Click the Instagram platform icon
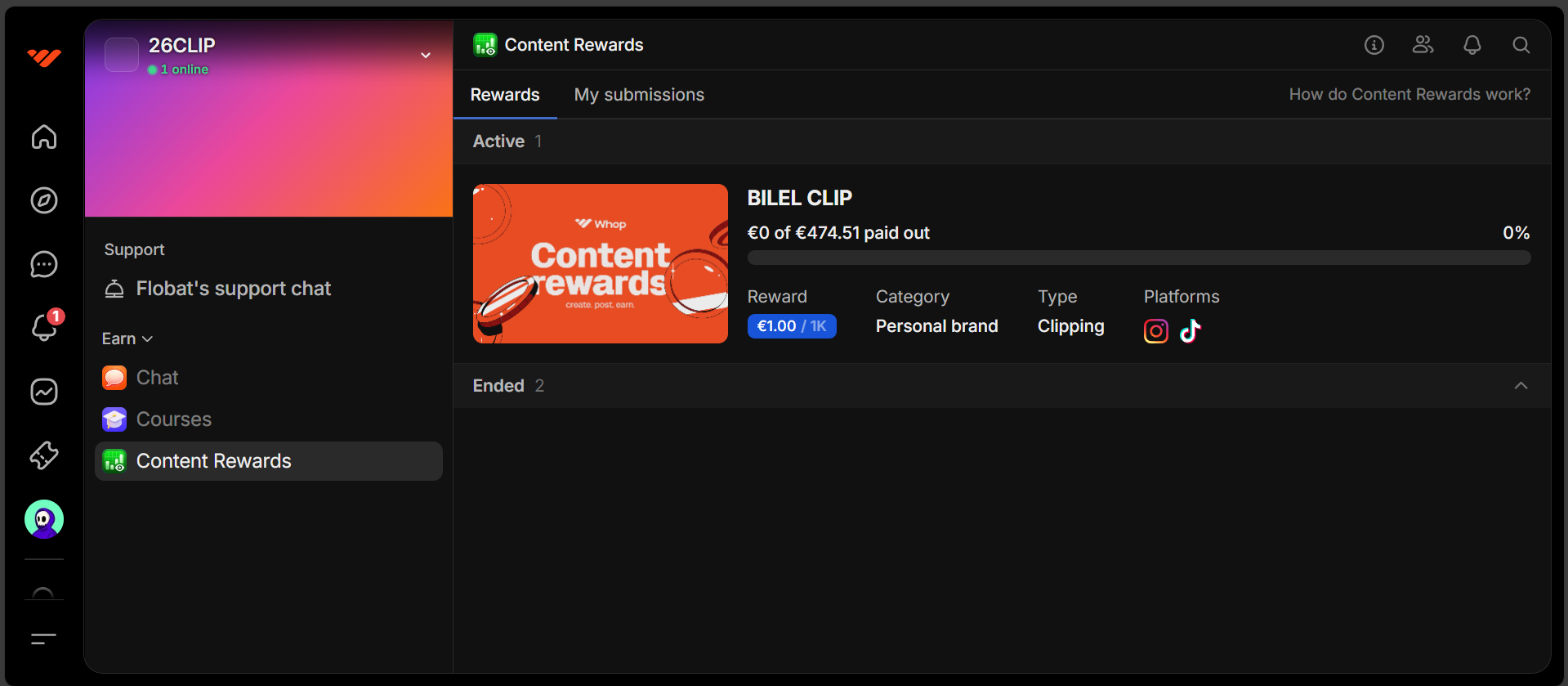Viewport: 1568px width, 686px height. pos(1156,331)
